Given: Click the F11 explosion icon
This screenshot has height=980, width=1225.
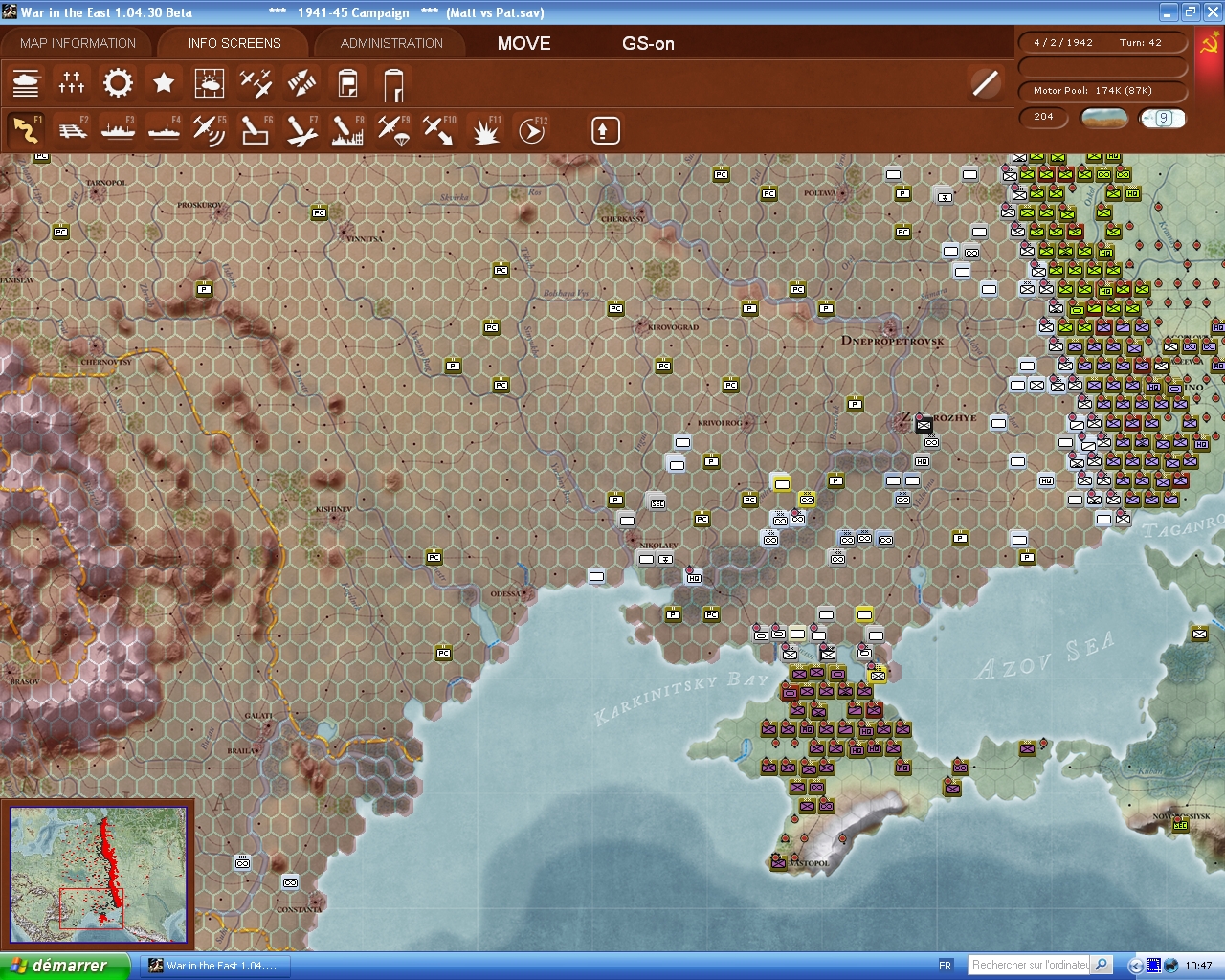Looking at the screenshot, I should (485, 130).
